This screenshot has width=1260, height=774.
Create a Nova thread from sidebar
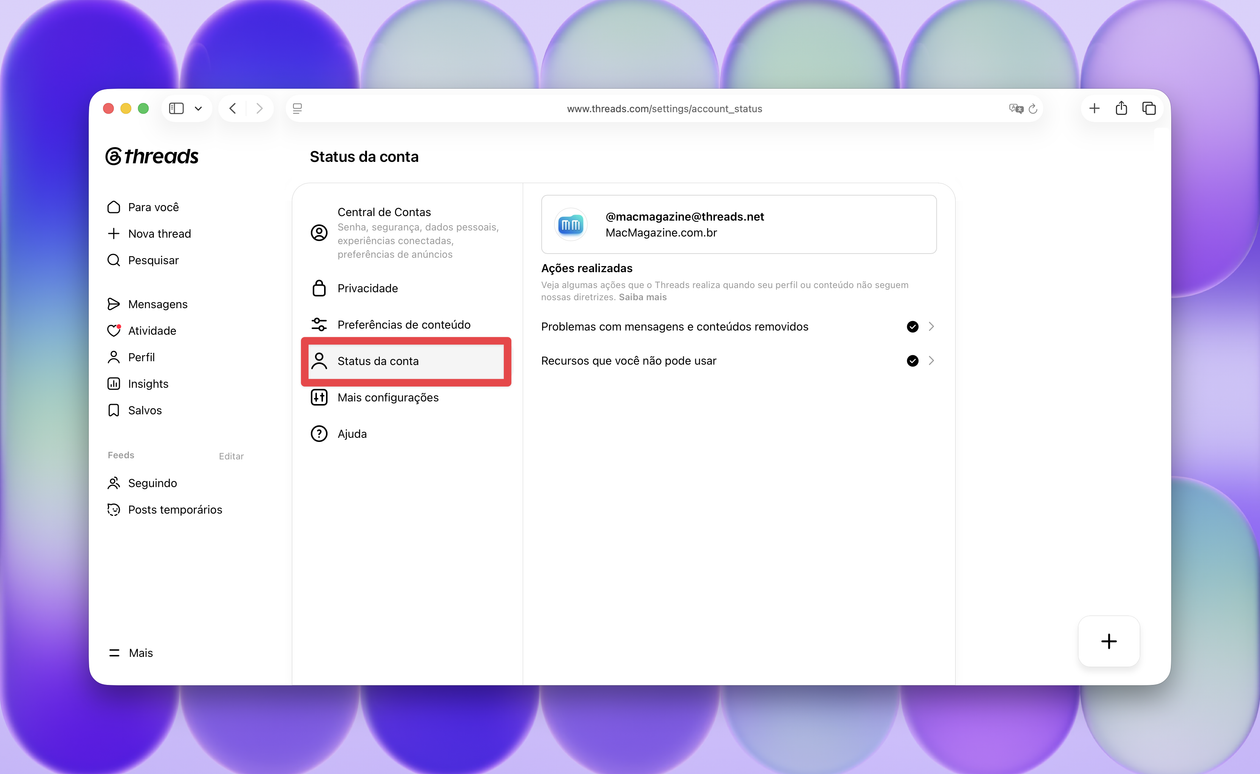[x=149, y=233]
